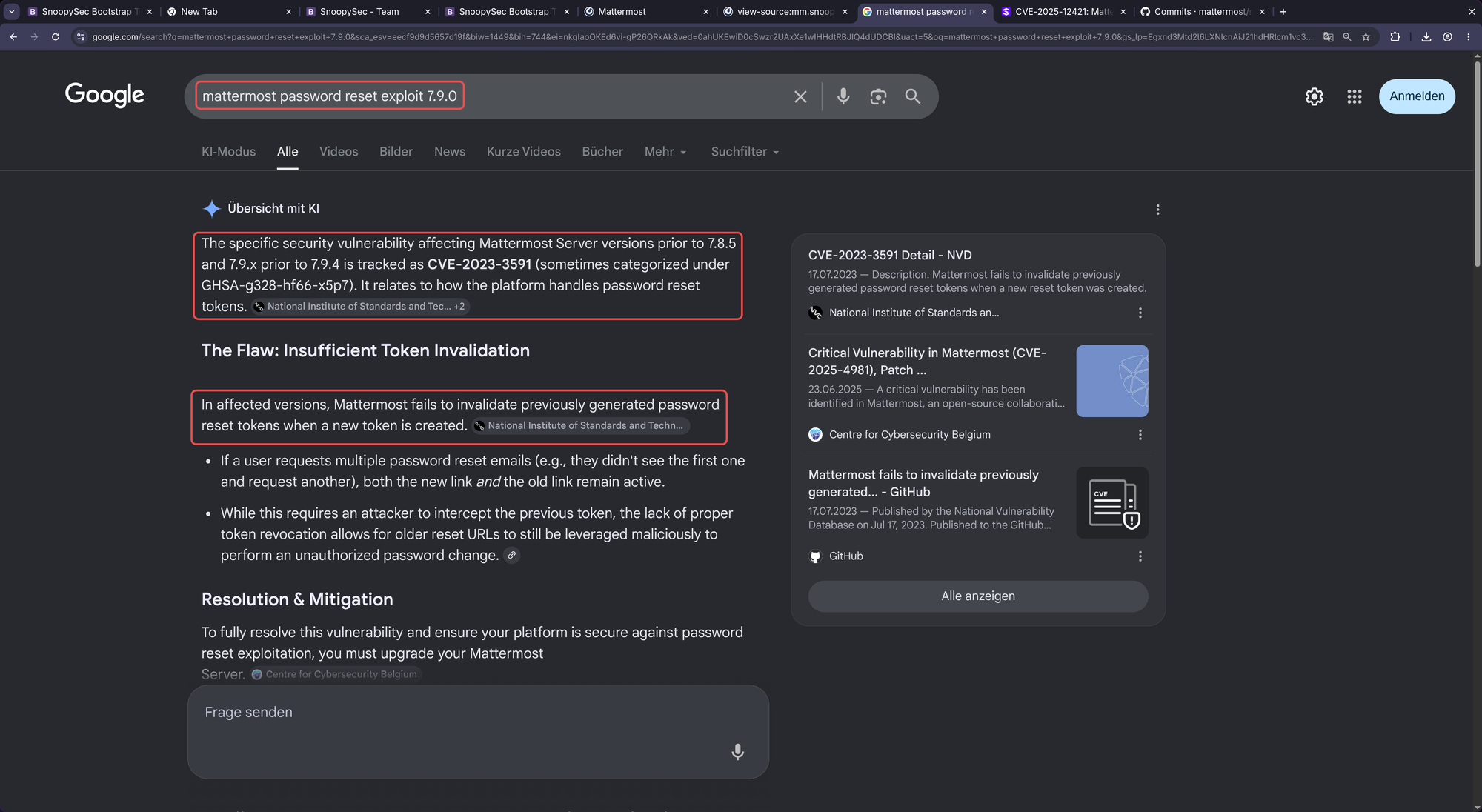Viewport: 1482px width, 812px height.
Task: Switch to Videos results tab
Action: point(339,152)
